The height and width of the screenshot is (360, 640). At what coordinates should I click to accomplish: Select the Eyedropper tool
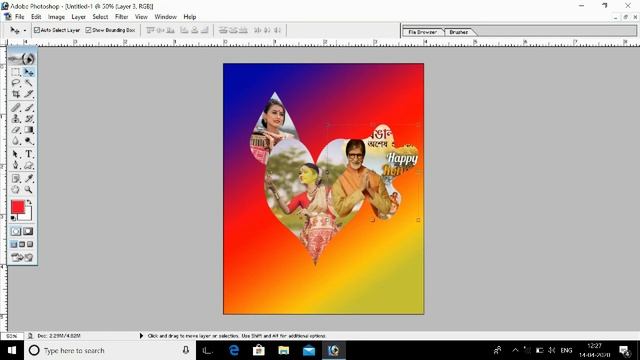[x=29, y=179]
